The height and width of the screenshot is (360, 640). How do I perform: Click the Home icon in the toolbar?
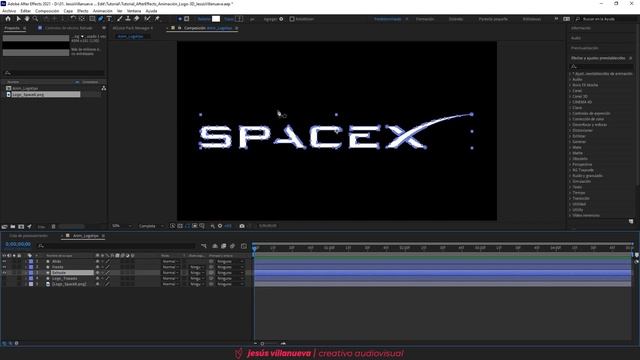tap(8, 19)
